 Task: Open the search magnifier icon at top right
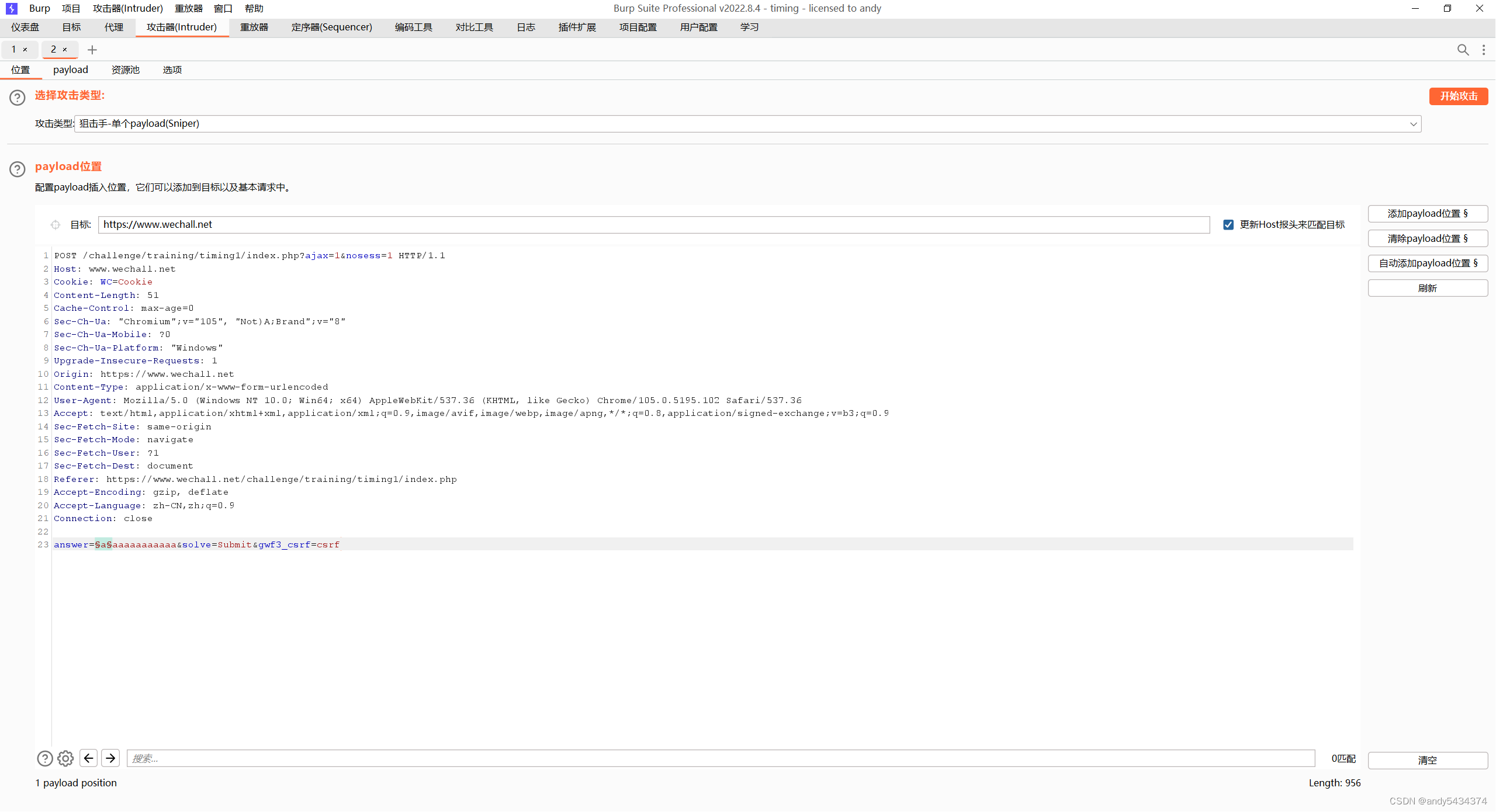(1463, 50)
